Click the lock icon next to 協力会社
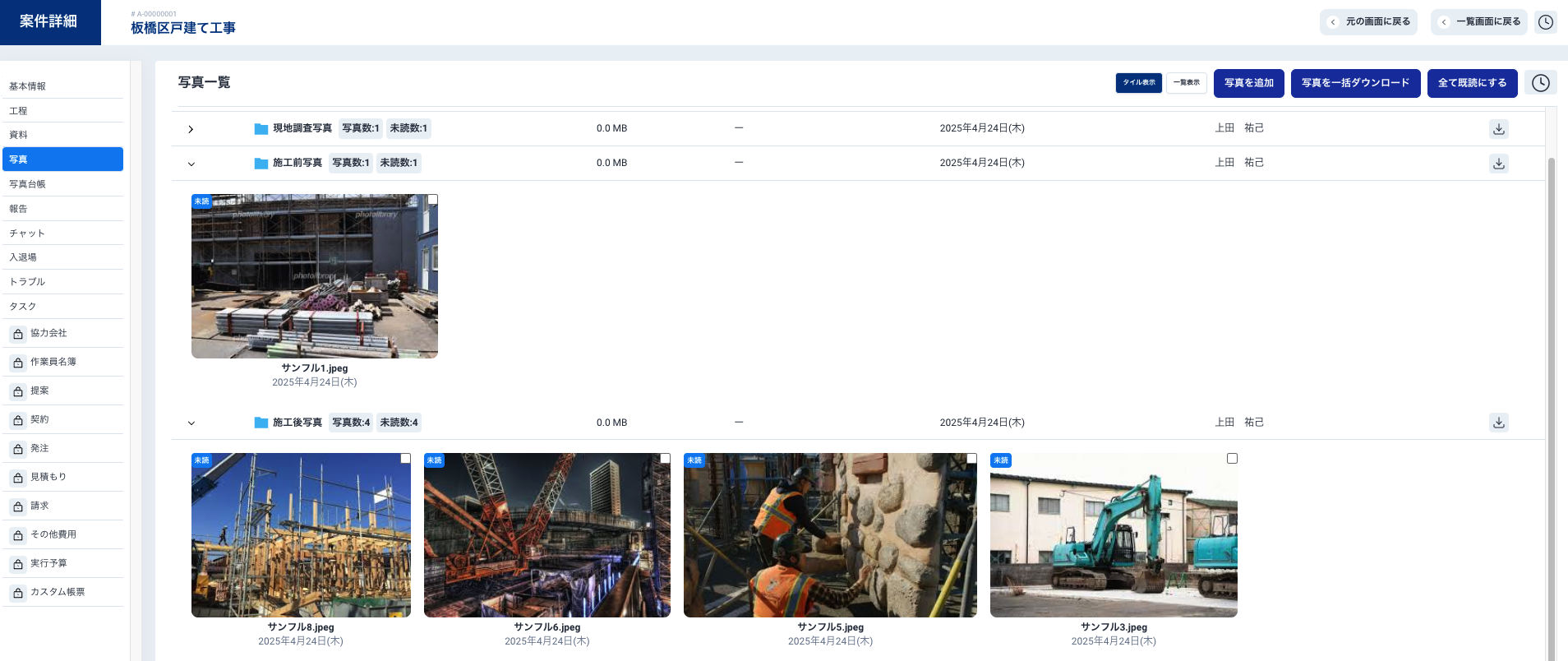1568x661 pixels. (x=18, y=334)
